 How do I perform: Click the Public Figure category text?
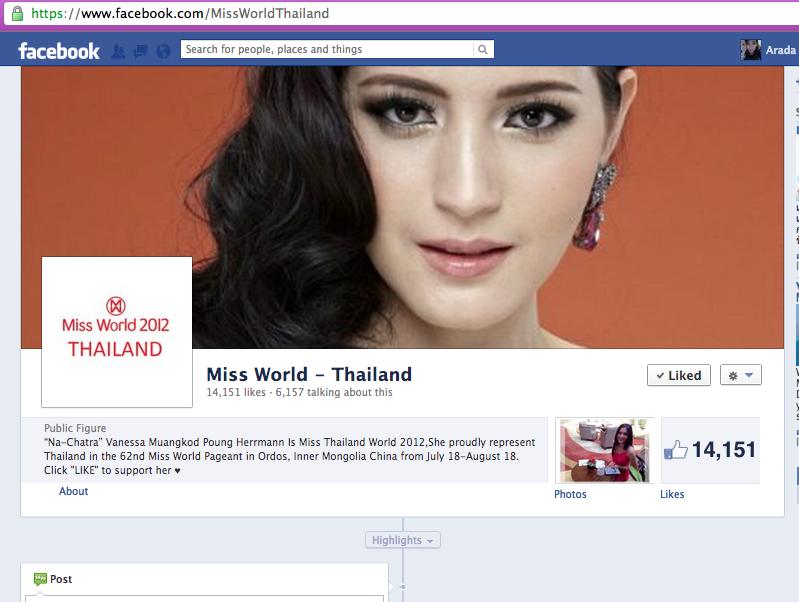click(75, 428)
